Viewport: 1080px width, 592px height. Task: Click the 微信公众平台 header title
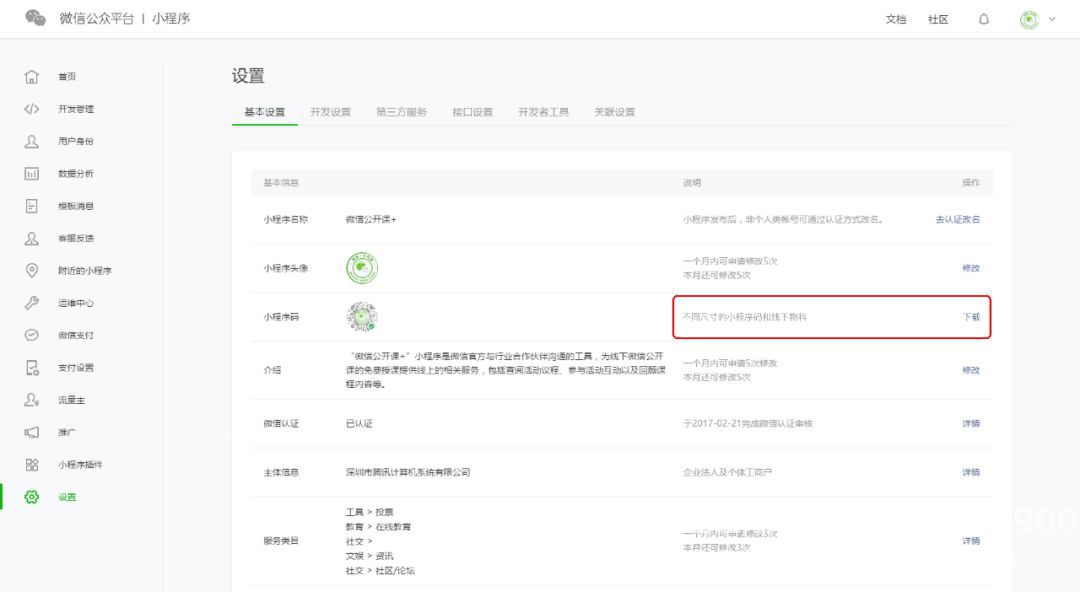coord(96,19)
